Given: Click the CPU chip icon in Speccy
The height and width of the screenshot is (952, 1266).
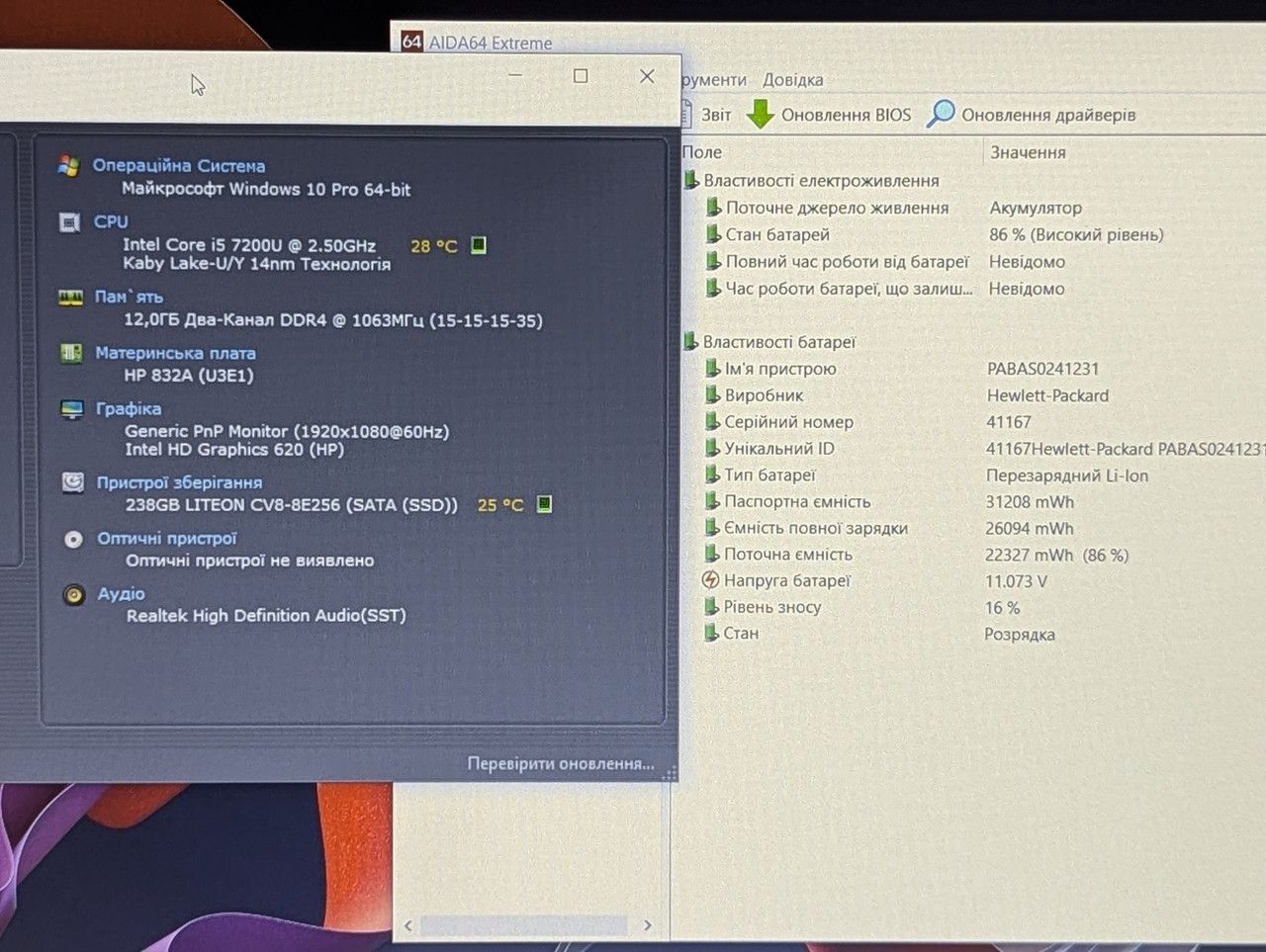Looking at the screenshot, I should [69, 222].
